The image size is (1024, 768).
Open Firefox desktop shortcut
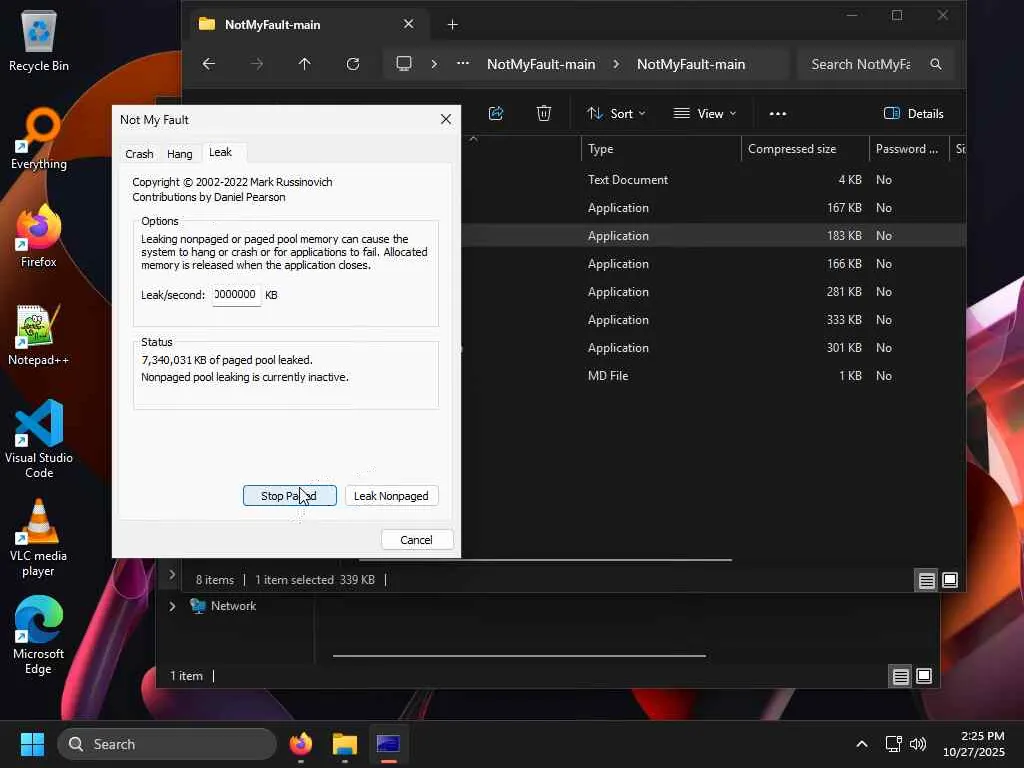click(39, 236)
